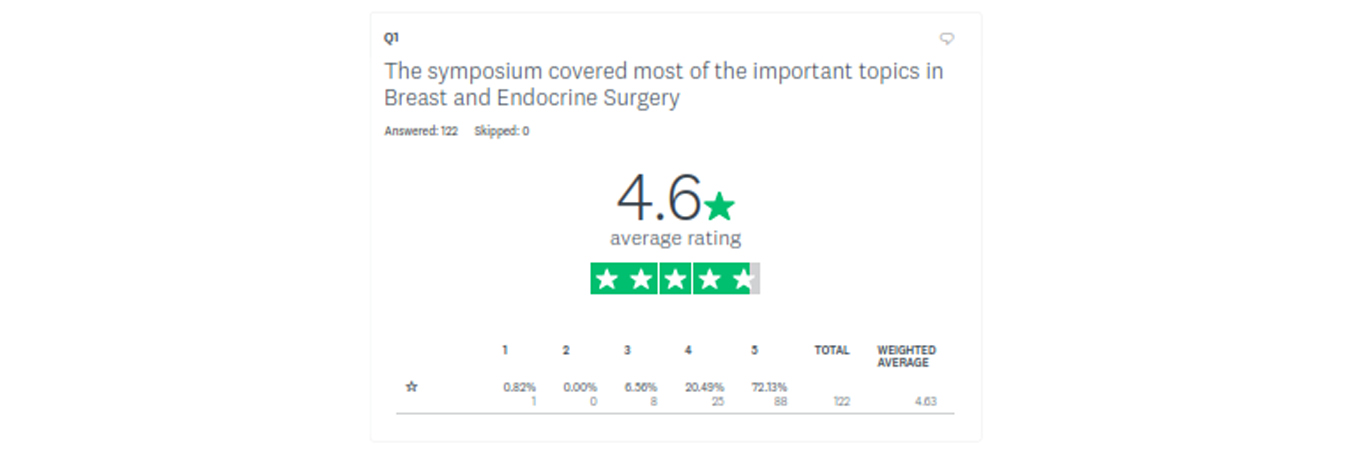
Task: Click the 0.82% one-star percentage
Action: point(519,387)
